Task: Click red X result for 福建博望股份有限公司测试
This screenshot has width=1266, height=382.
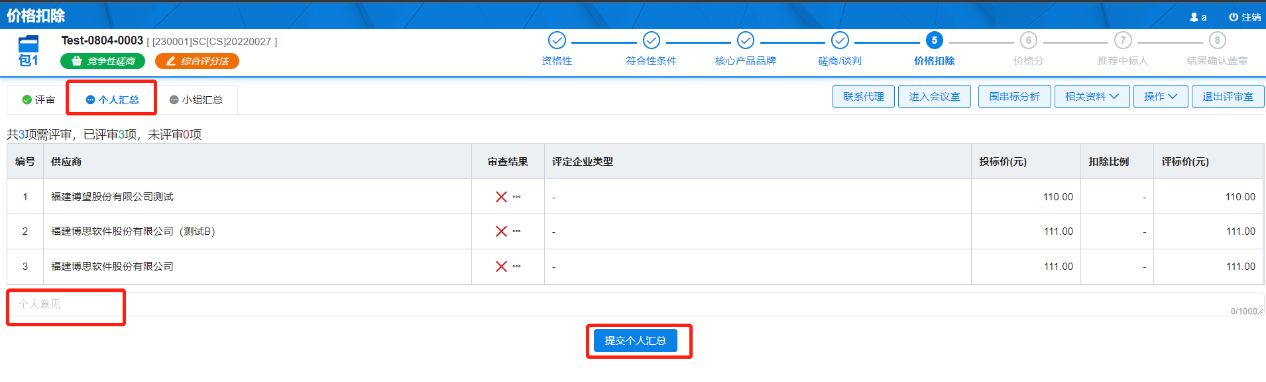Action: click(501, 197)
